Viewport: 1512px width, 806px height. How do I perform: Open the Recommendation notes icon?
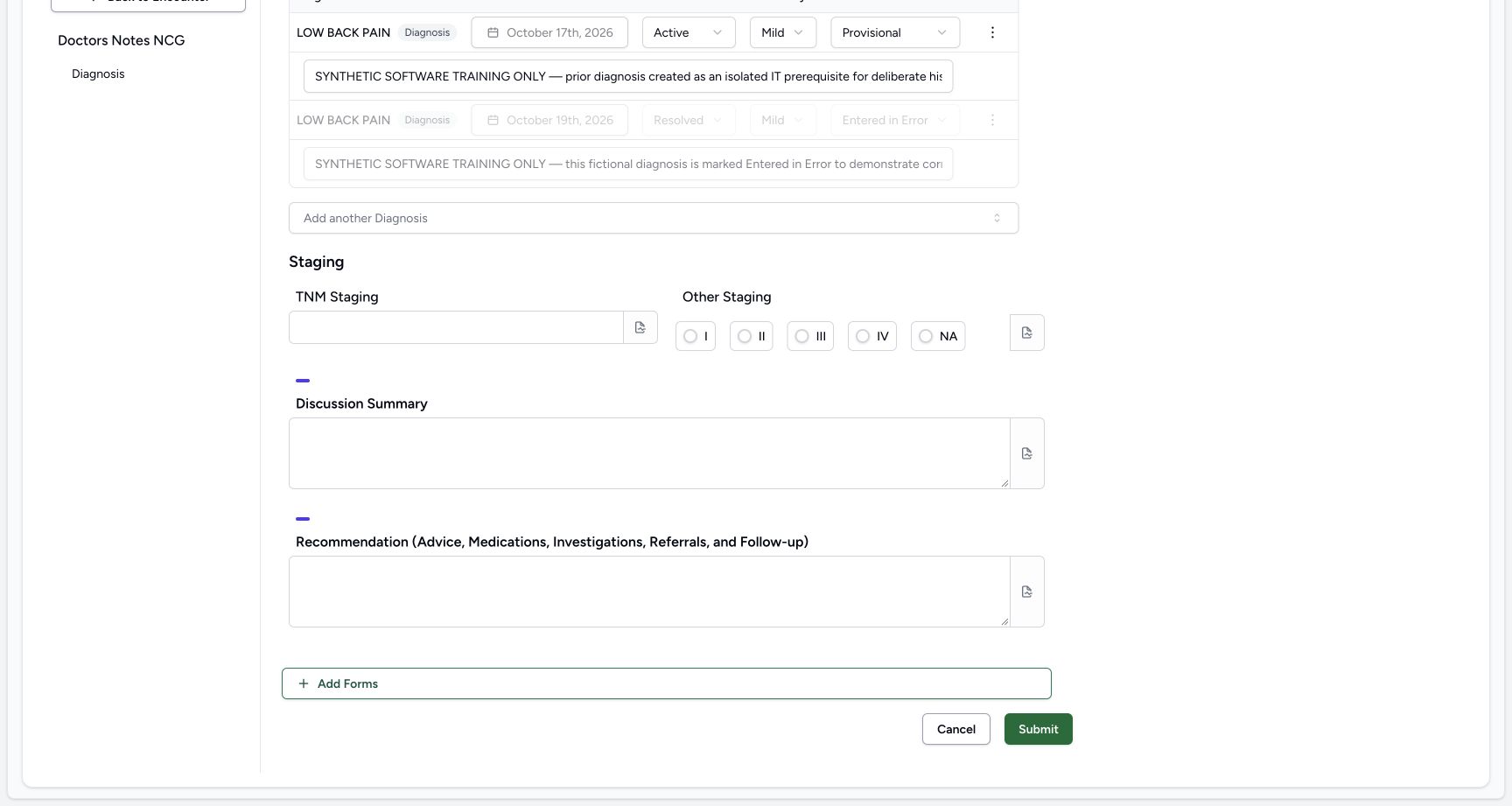pos(1027,592)
